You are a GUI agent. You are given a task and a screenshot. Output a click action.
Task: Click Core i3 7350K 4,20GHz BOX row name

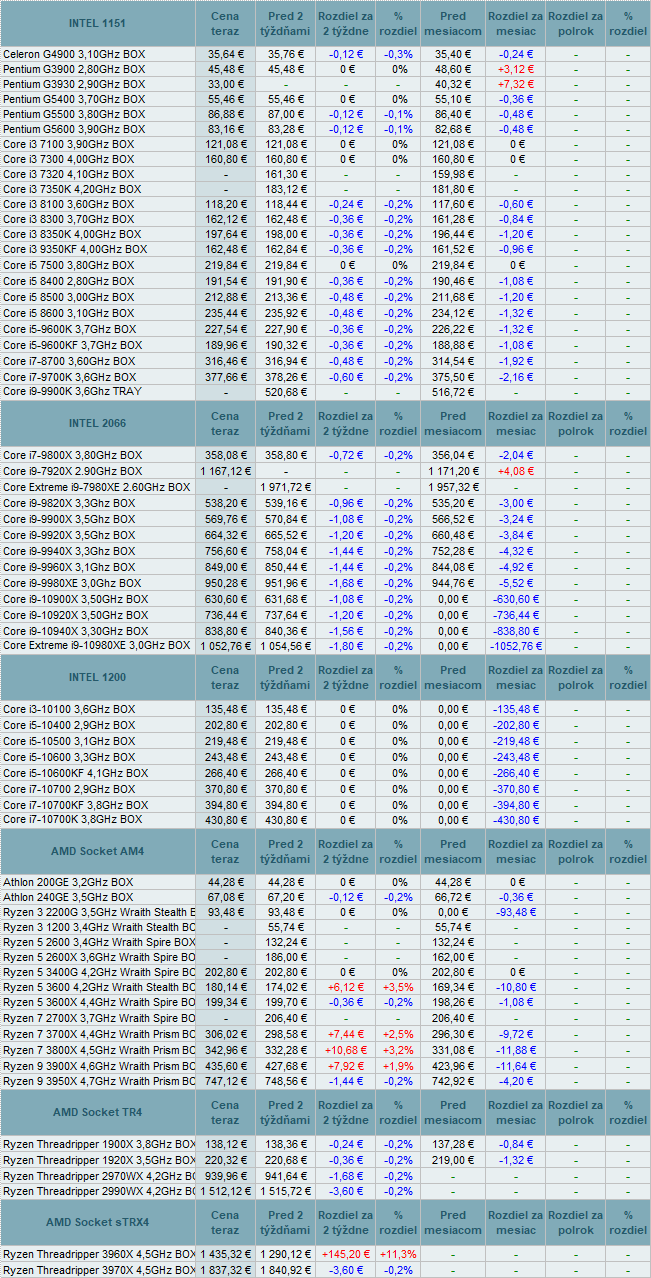pyautogui.click(x=72, y=189)
